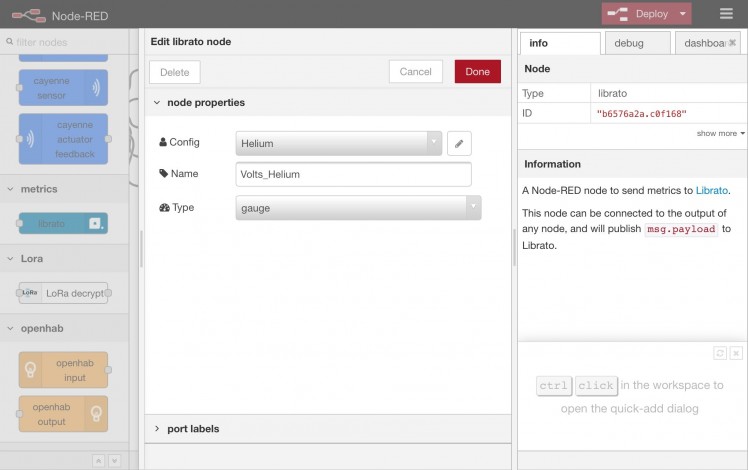
Task: Open the Librato link
Action: [712, 190]
